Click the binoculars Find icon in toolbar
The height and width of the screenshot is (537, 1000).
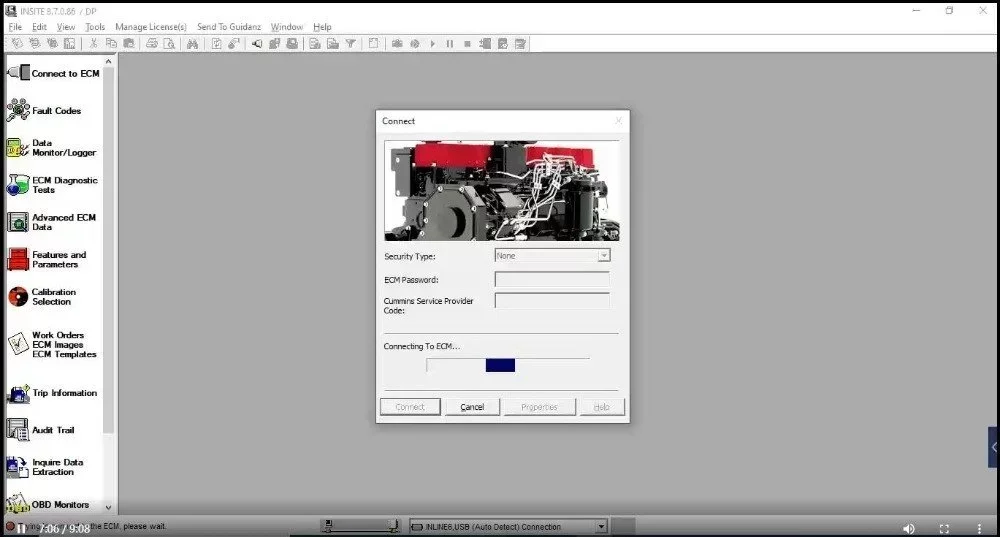click(x=192, y=44)
